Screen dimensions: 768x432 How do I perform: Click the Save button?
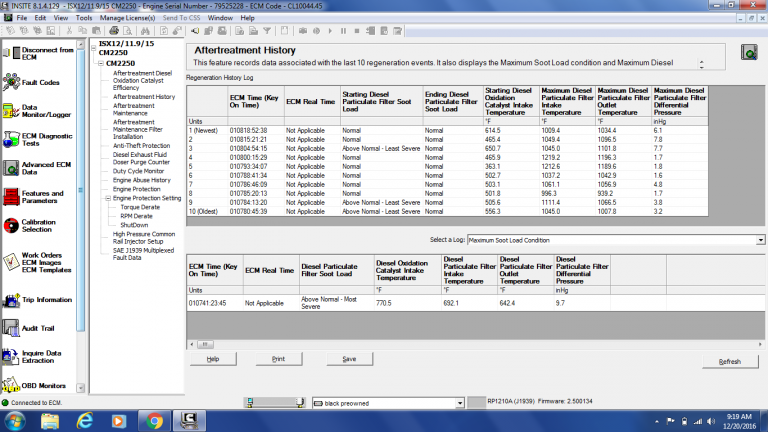tap(348, 358)
